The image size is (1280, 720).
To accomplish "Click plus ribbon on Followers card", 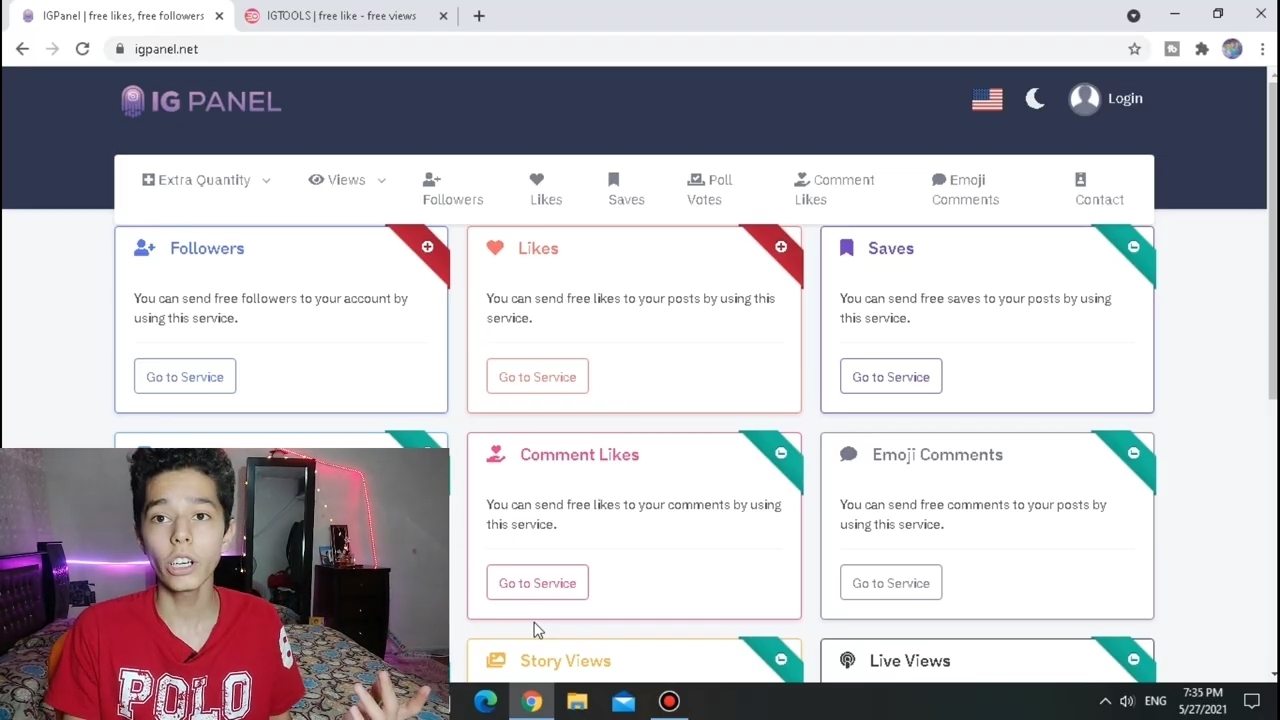I will click(x=427, y=247).
